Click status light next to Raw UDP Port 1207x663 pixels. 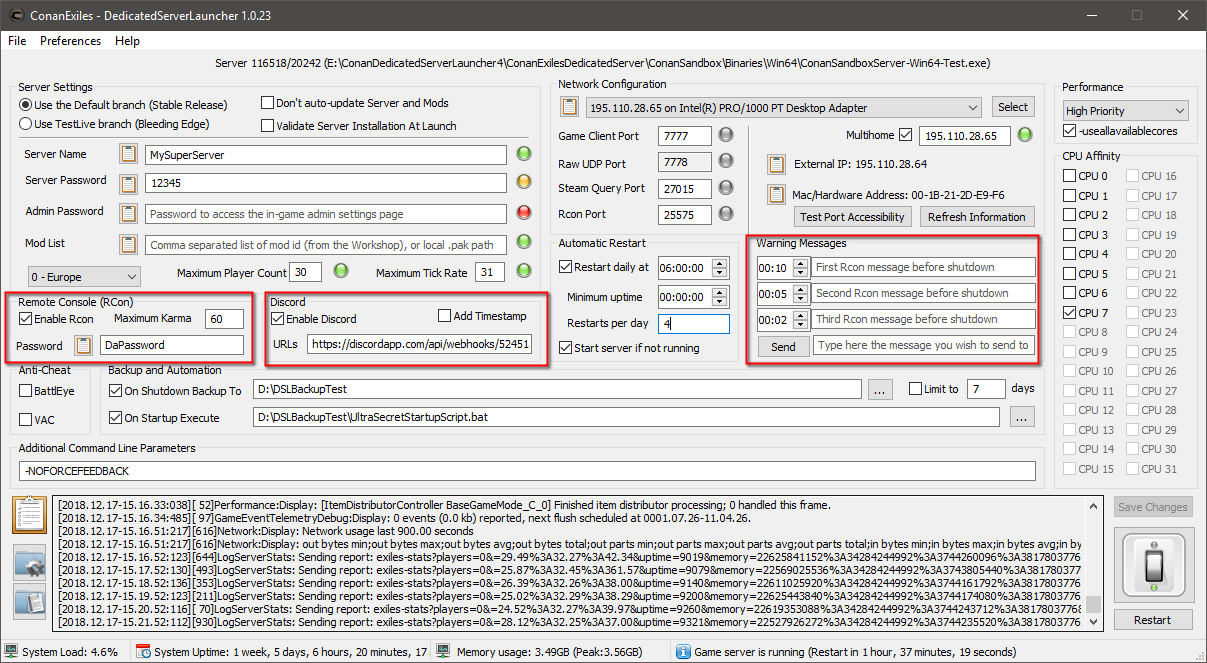pos(726,162)
